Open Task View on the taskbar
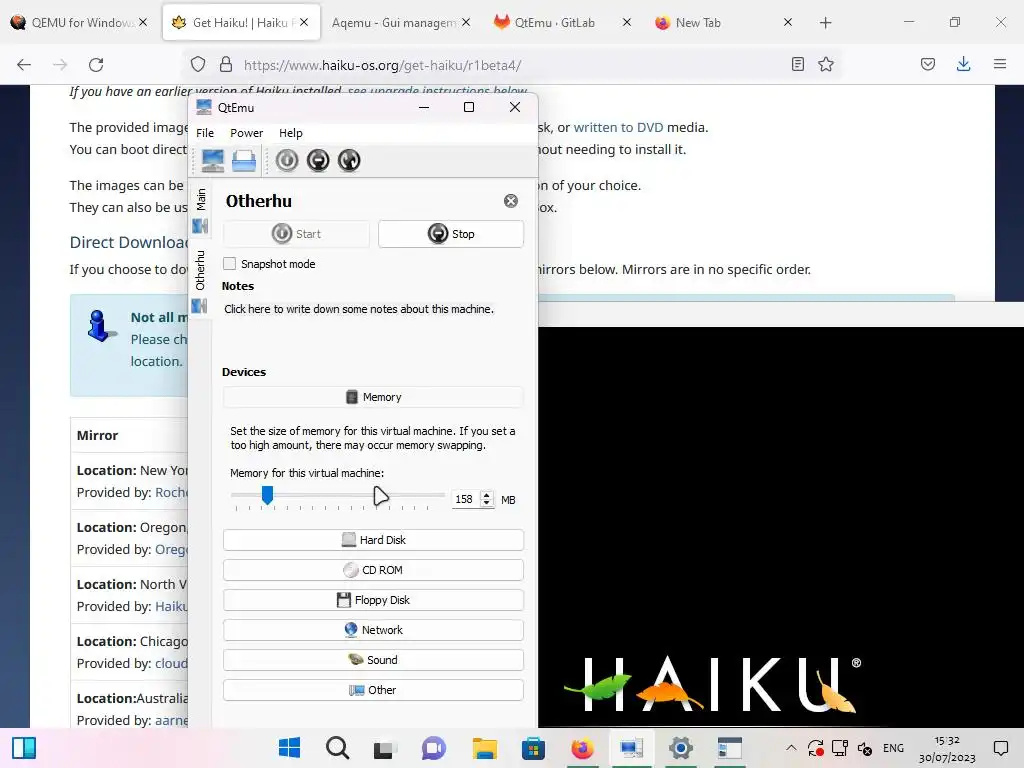Viewport: 1024px width, 768px height. [385, 748]
